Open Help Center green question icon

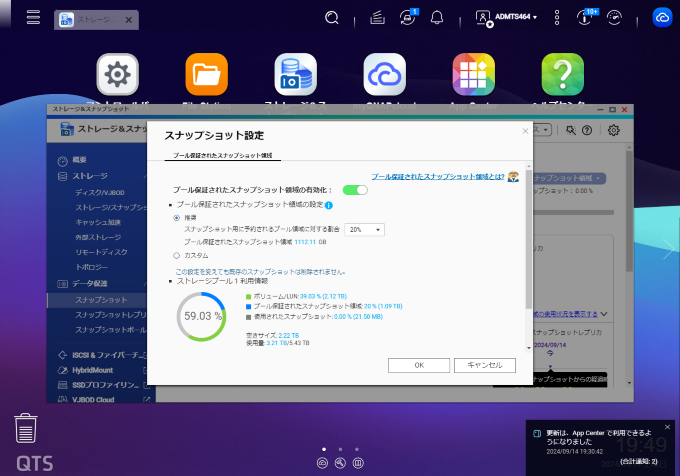point(562,75)
